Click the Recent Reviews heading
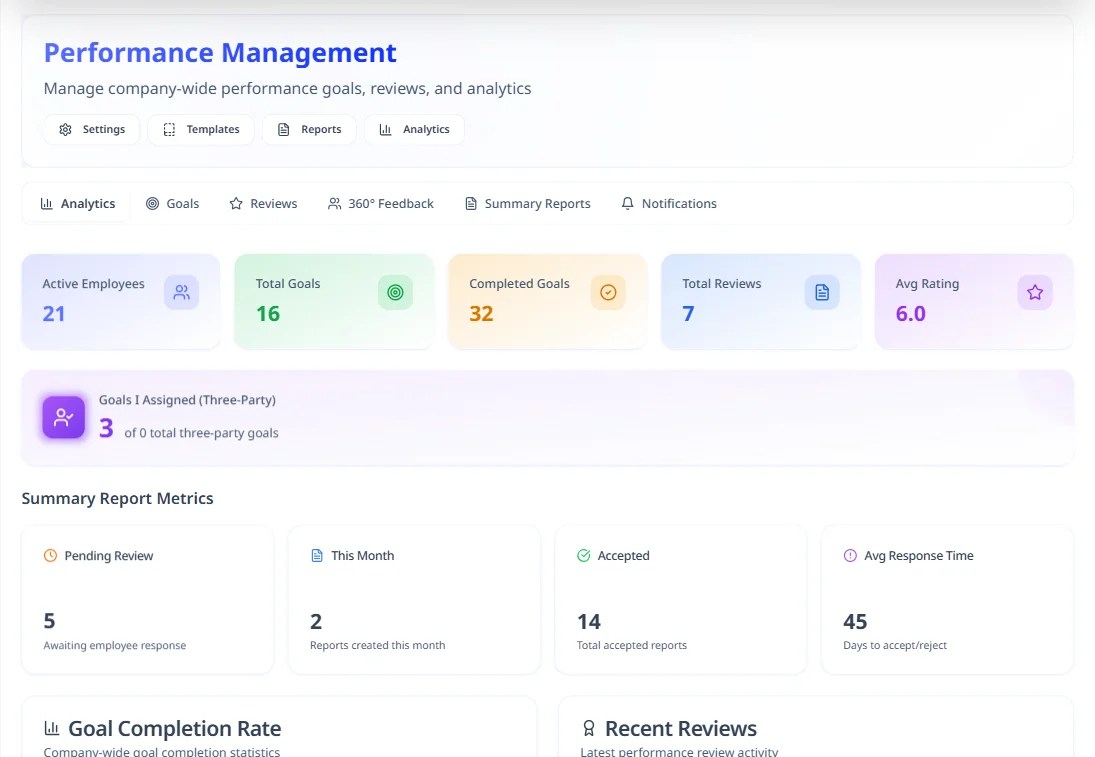This screenshot has width=1095, height=757. click(681, 728)
